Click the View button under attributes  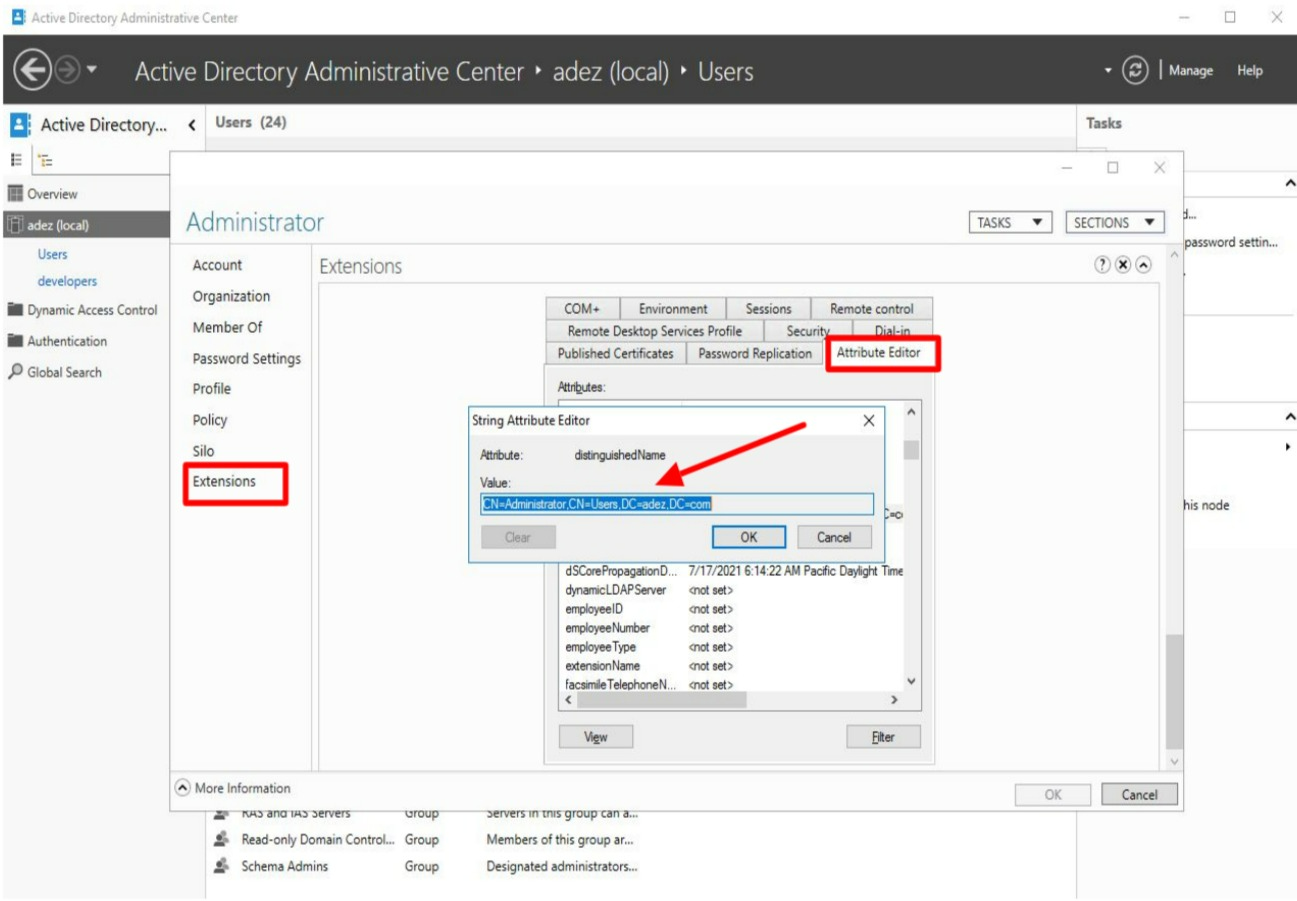(596, 737)
